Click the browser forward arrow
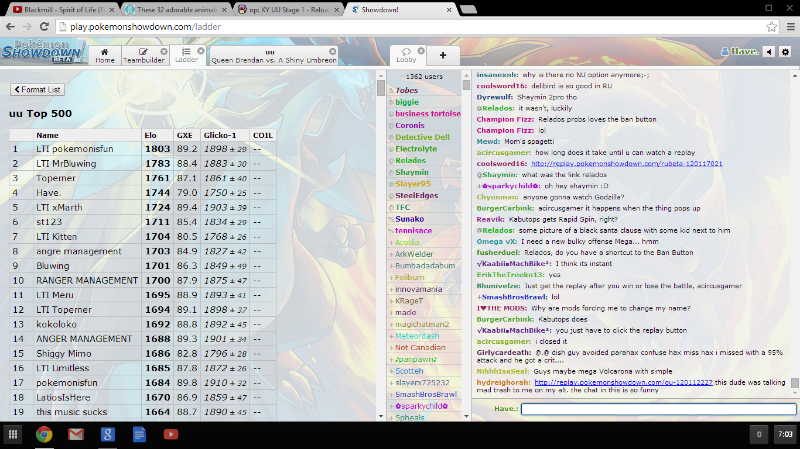The image size is (800, 449). click(x=27, y=27)
